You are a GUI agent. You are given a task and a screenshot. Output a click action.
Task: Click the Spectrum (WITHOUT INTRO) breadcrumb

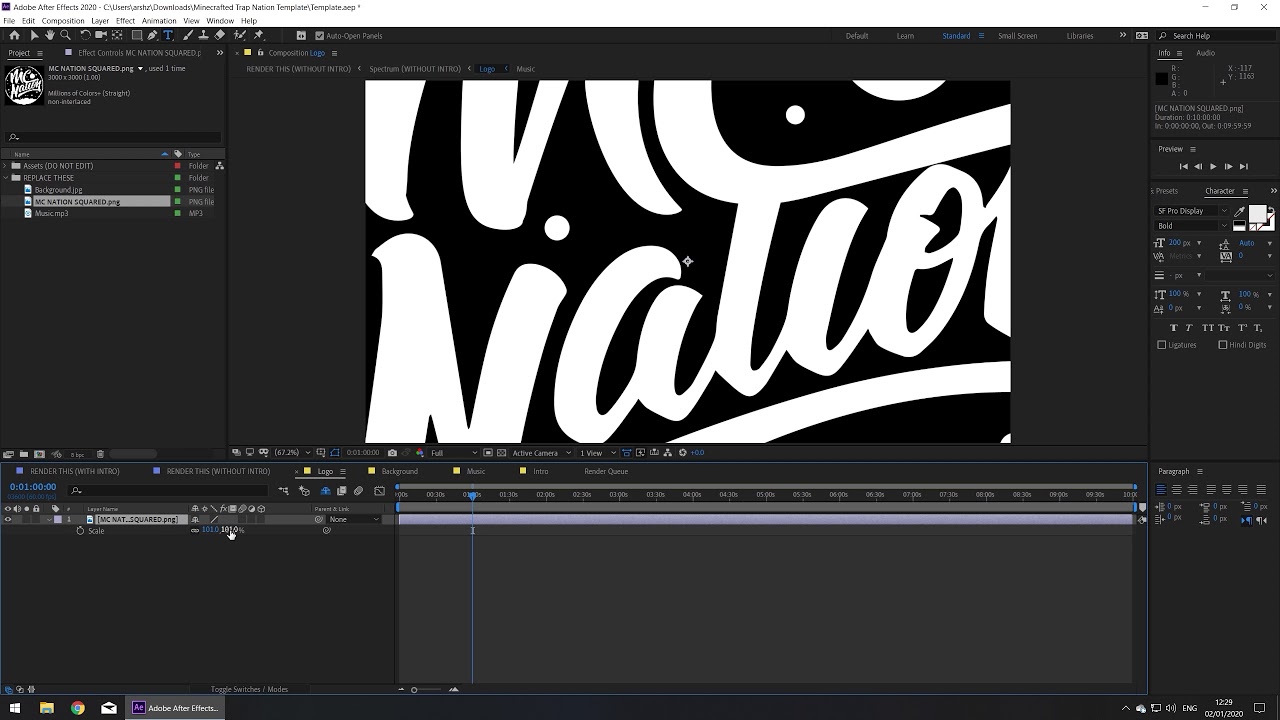pyautogui.click(x=415, y=69)
